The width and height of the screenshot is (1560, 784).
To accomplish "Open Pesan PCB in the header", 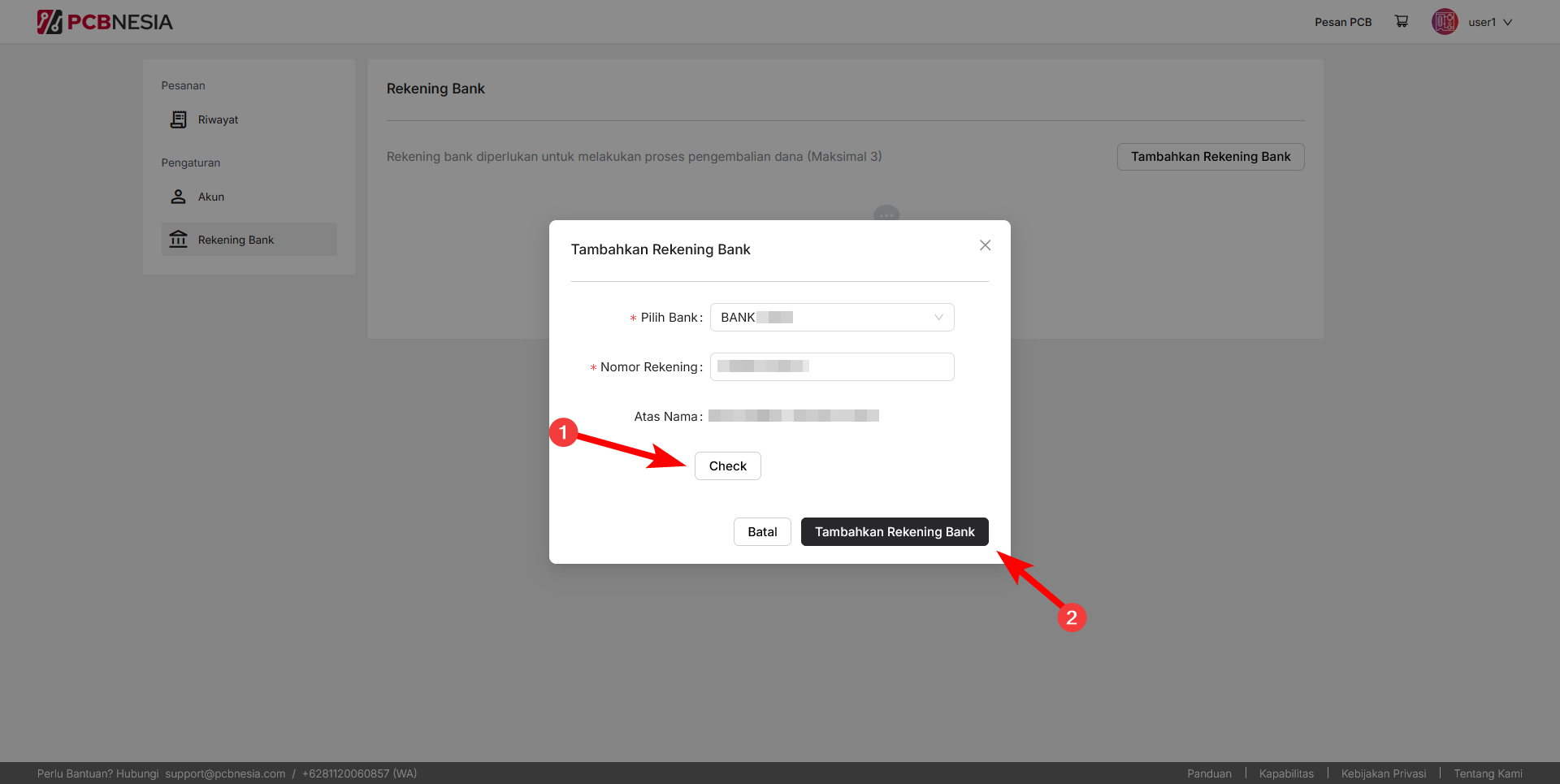I will pos(1342,23).
